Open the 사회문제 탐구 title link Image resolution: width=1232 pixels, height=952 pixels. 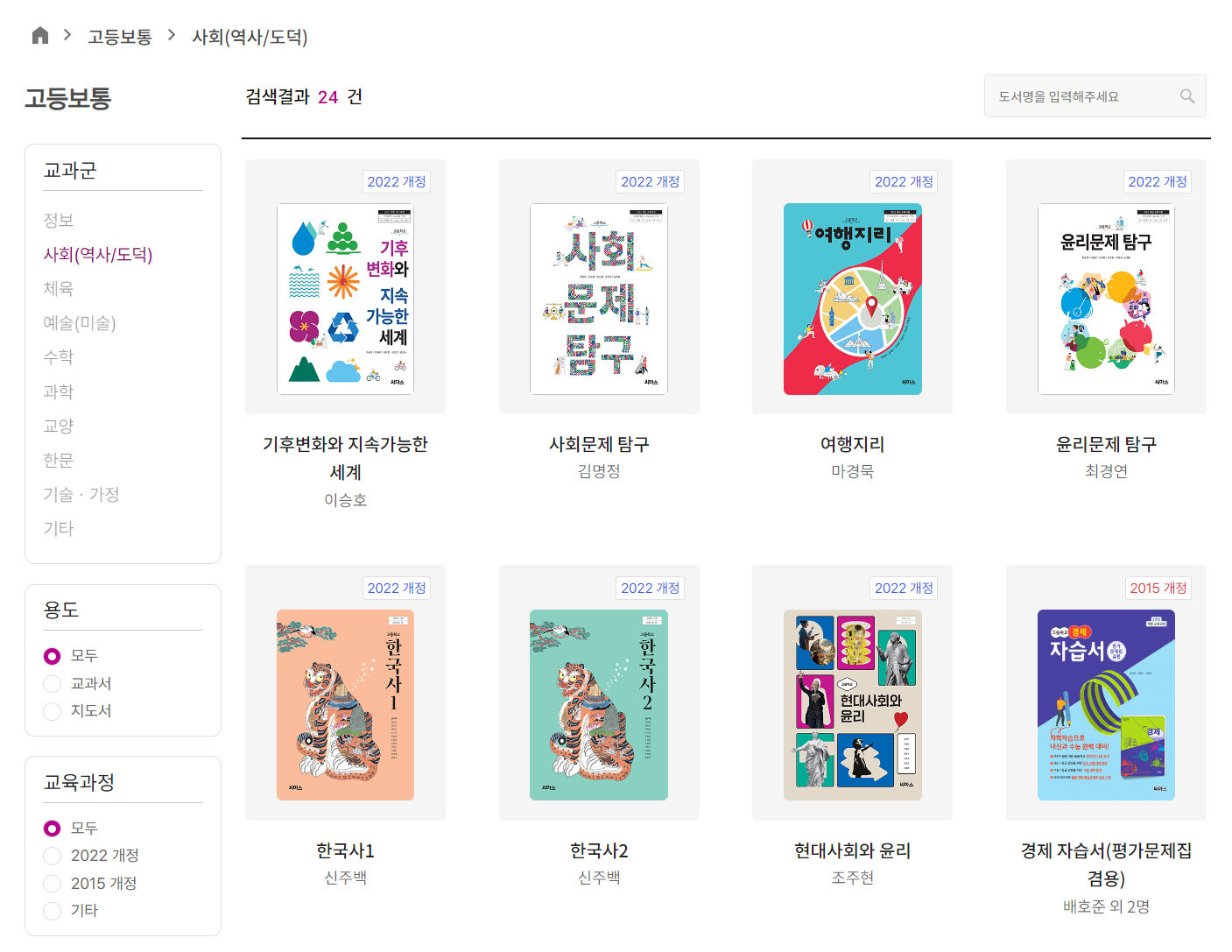pos(599,445)
